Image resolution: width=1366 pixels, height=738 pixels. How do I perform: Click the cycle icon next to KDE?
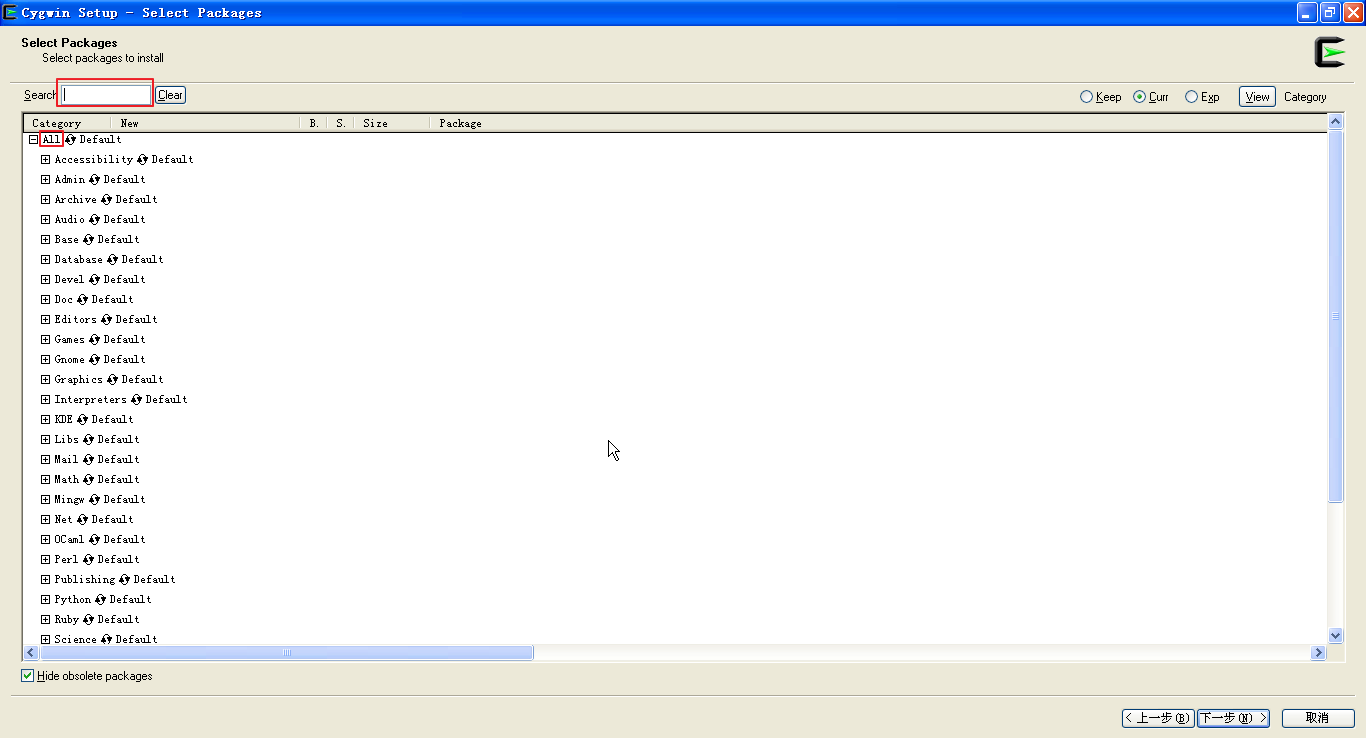[82, 420]
